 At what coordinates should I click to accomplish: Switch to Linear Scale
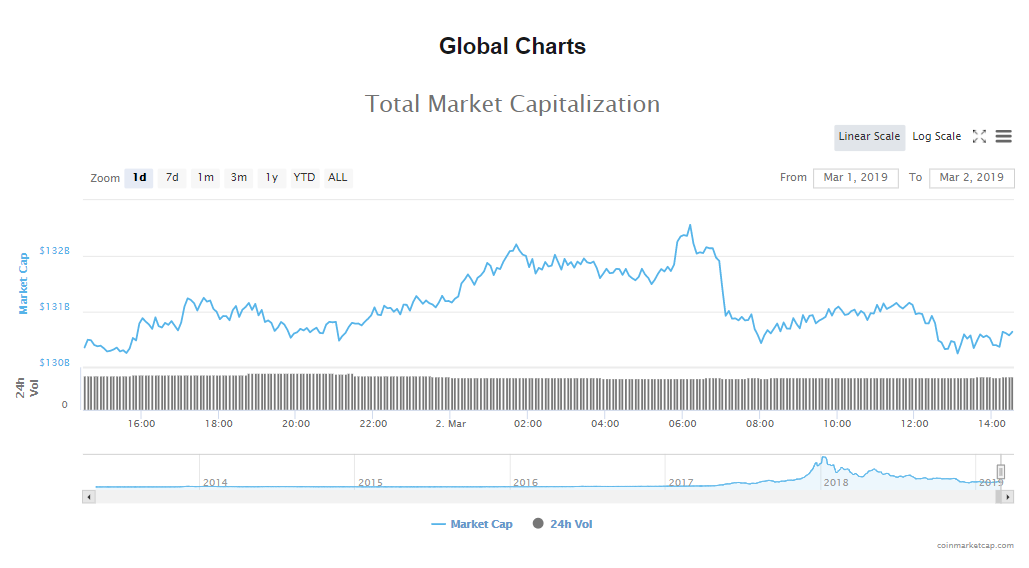[x=869, y=137]
